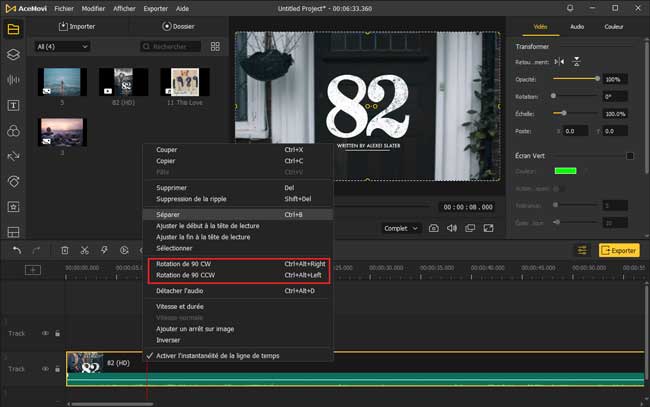The height and width of the screenshot is (407, 650).
Task: Open the Transitions panel in the sidebar
Action: 13,157
